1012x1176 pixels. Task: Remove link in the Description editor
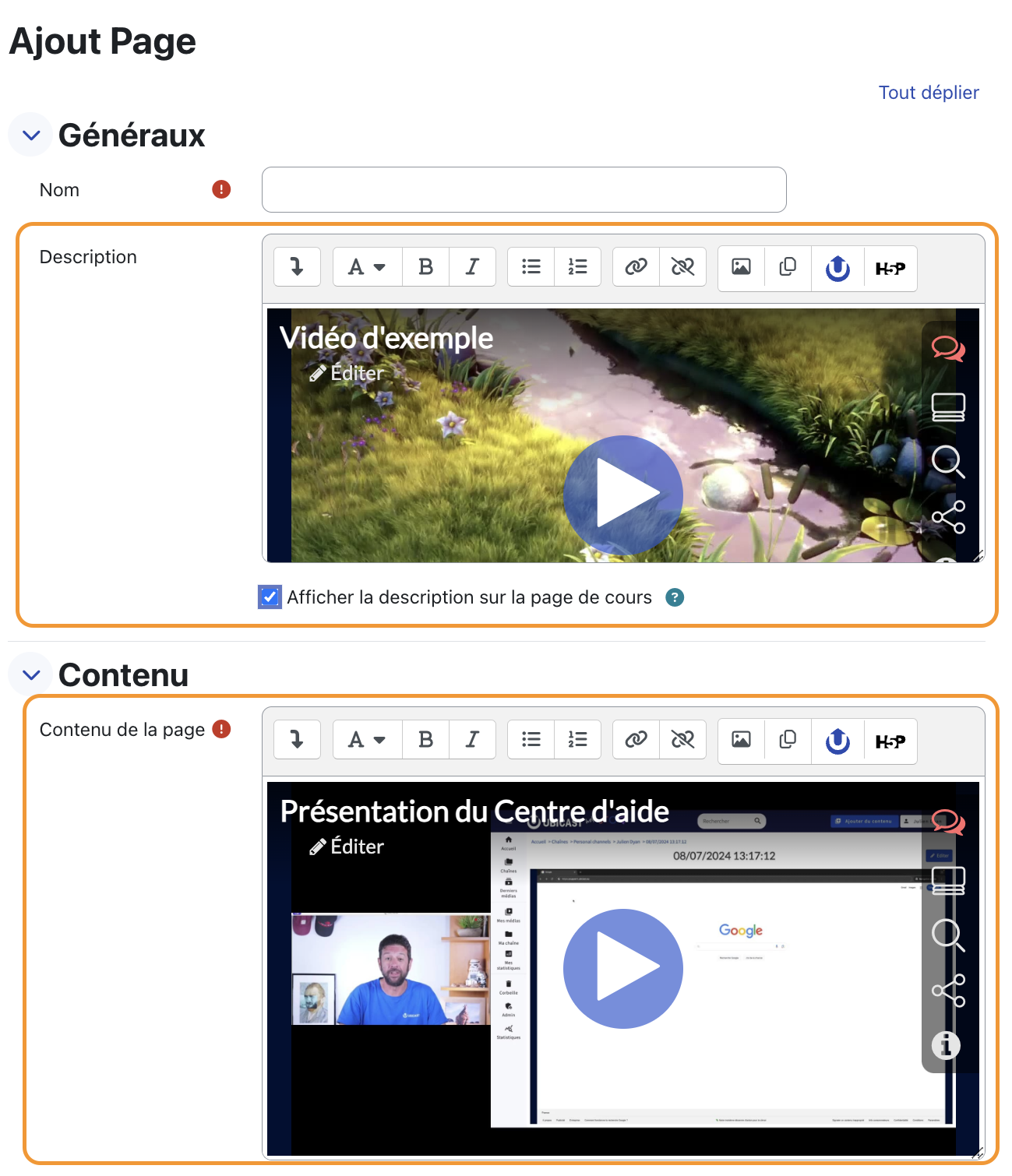(682, 266)
